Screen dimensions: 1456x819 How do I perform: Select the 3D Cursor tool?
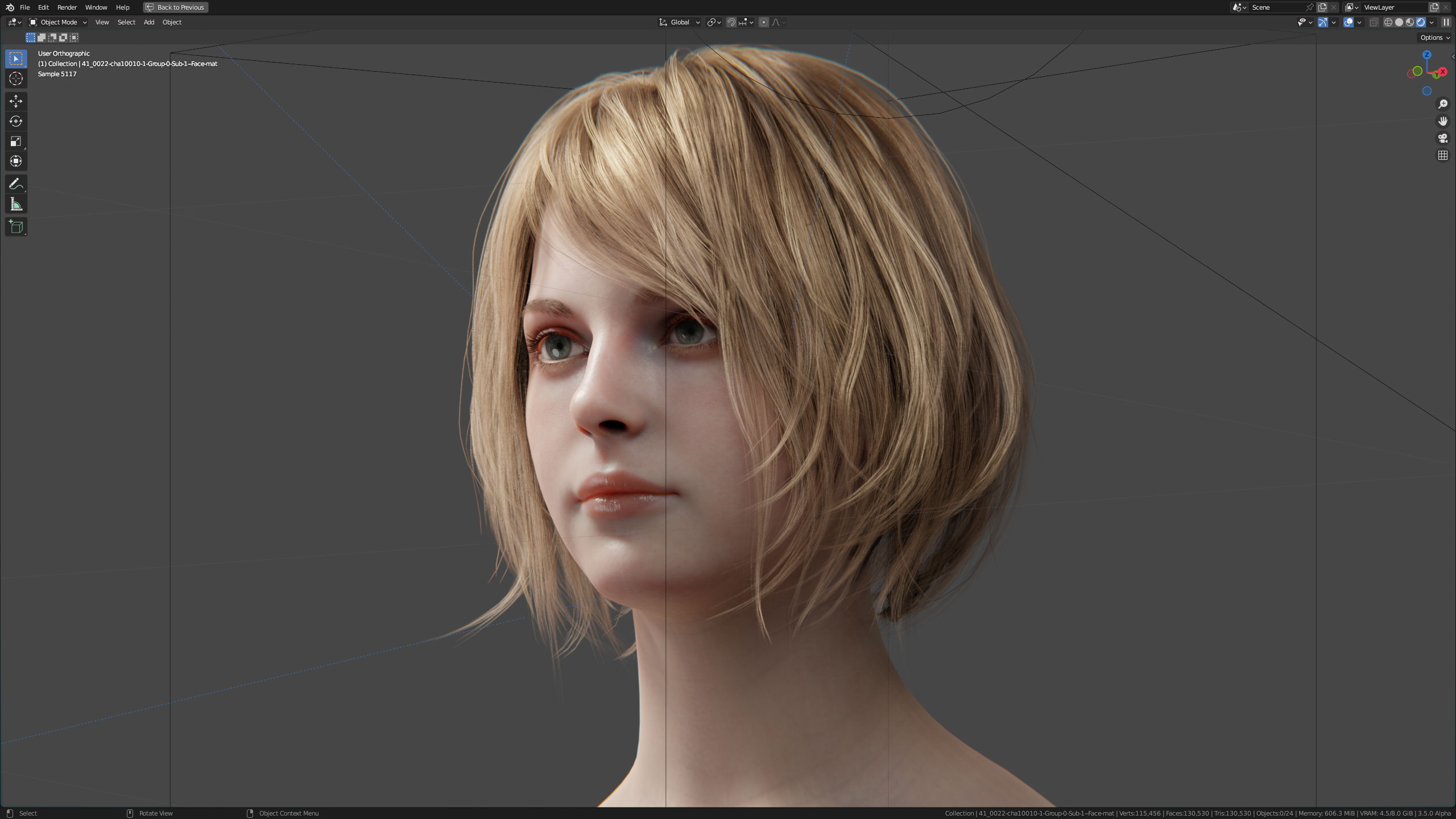(x=16, y=78)
